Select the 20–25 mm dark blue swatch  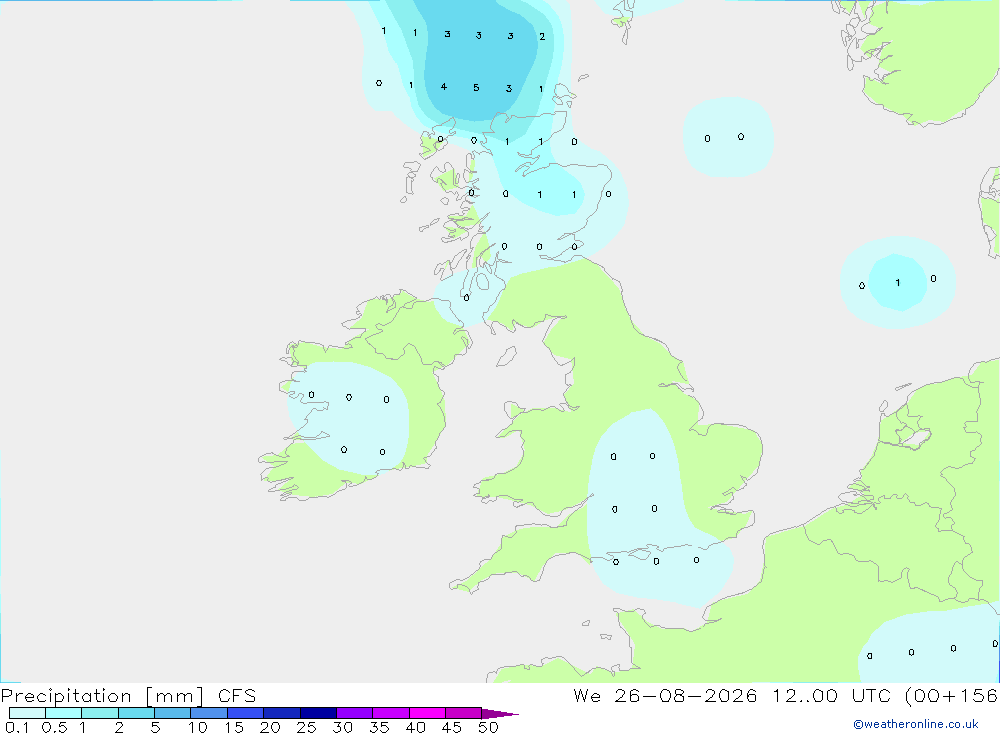coord(282,713)
